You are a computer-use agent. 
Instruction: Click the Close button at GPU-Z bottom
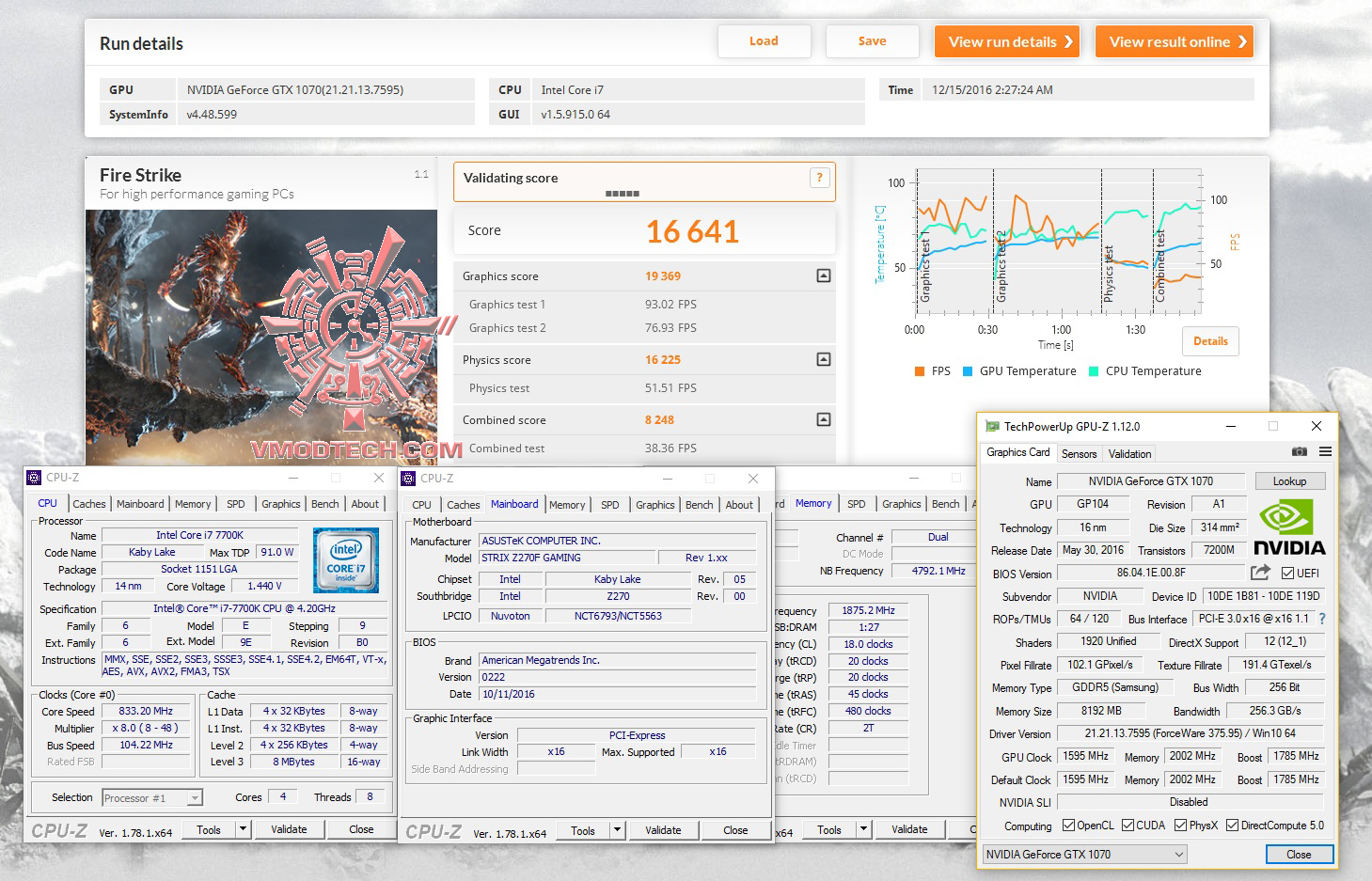pyautogui.click(x=1299, y=855)
